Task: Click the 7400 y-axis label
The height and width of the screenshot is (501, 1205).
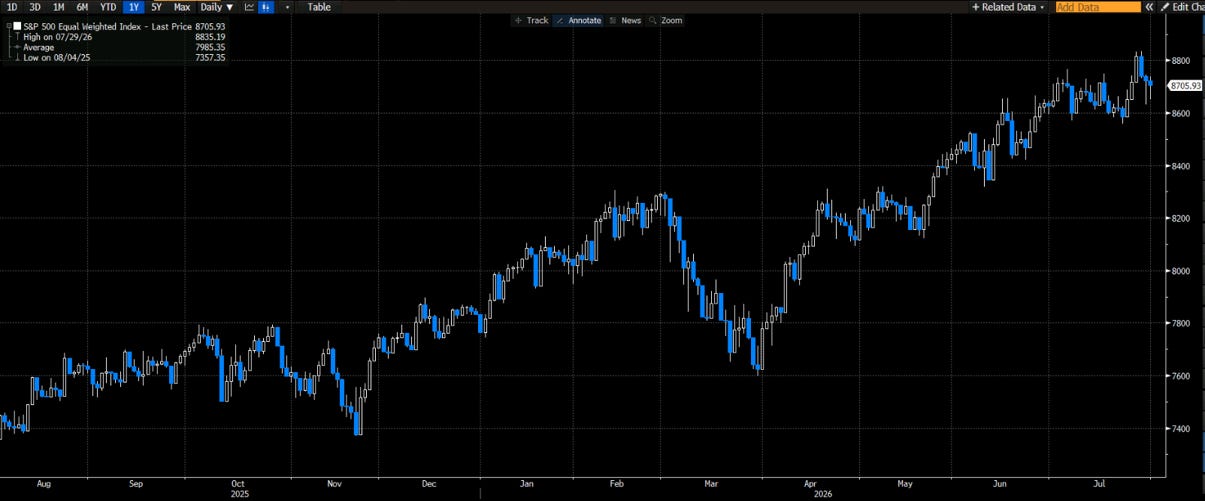Action: click(x=1180, y=429)
